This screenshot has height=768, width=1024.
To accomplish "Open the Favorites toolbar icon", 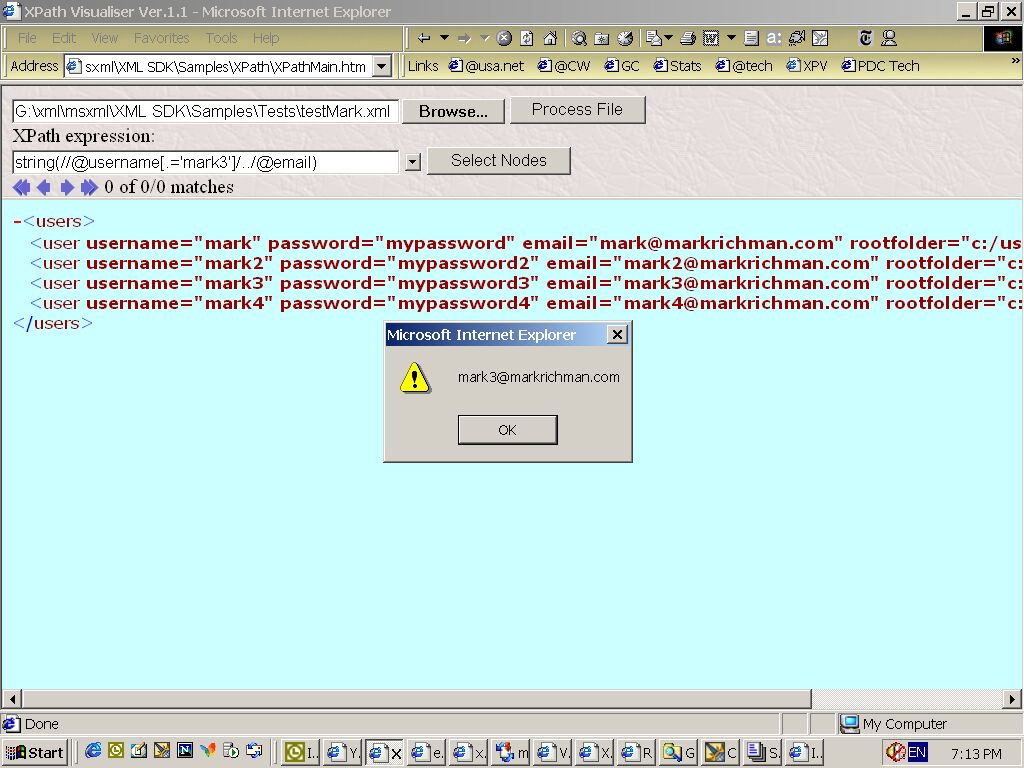I will tap(601, 39).
